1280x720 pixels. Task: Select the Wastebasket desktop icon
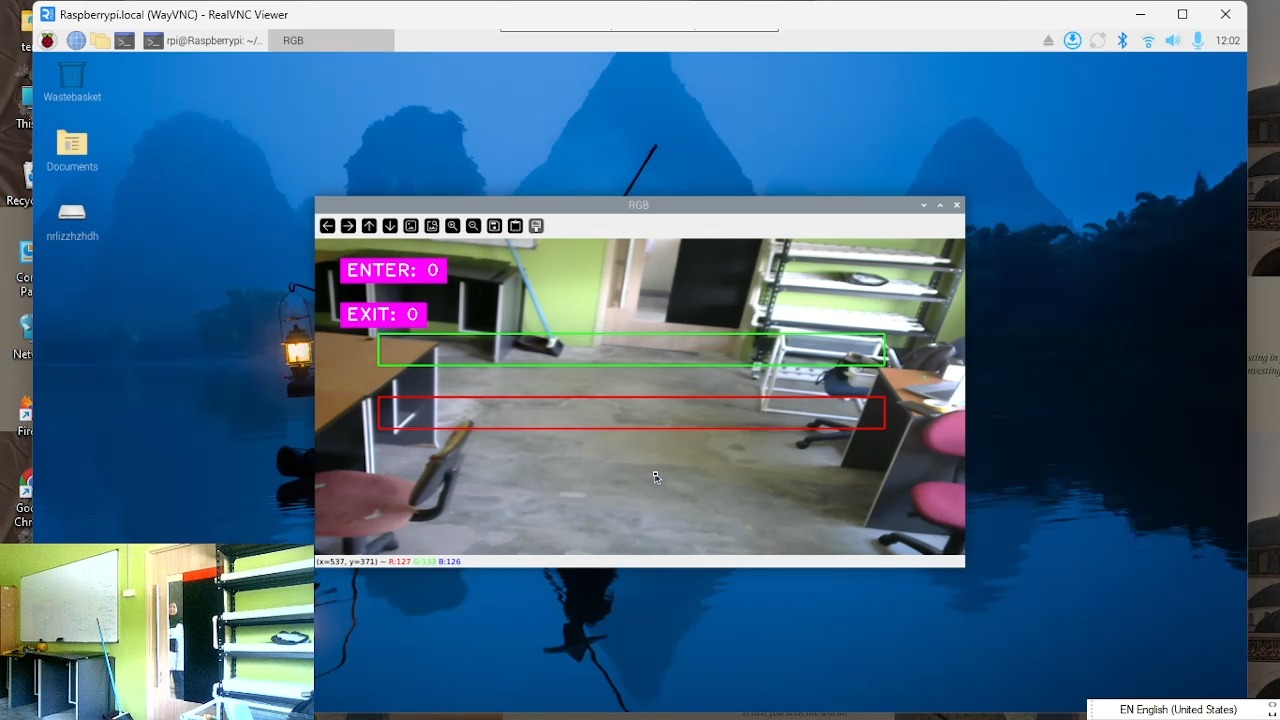(72, 82)
